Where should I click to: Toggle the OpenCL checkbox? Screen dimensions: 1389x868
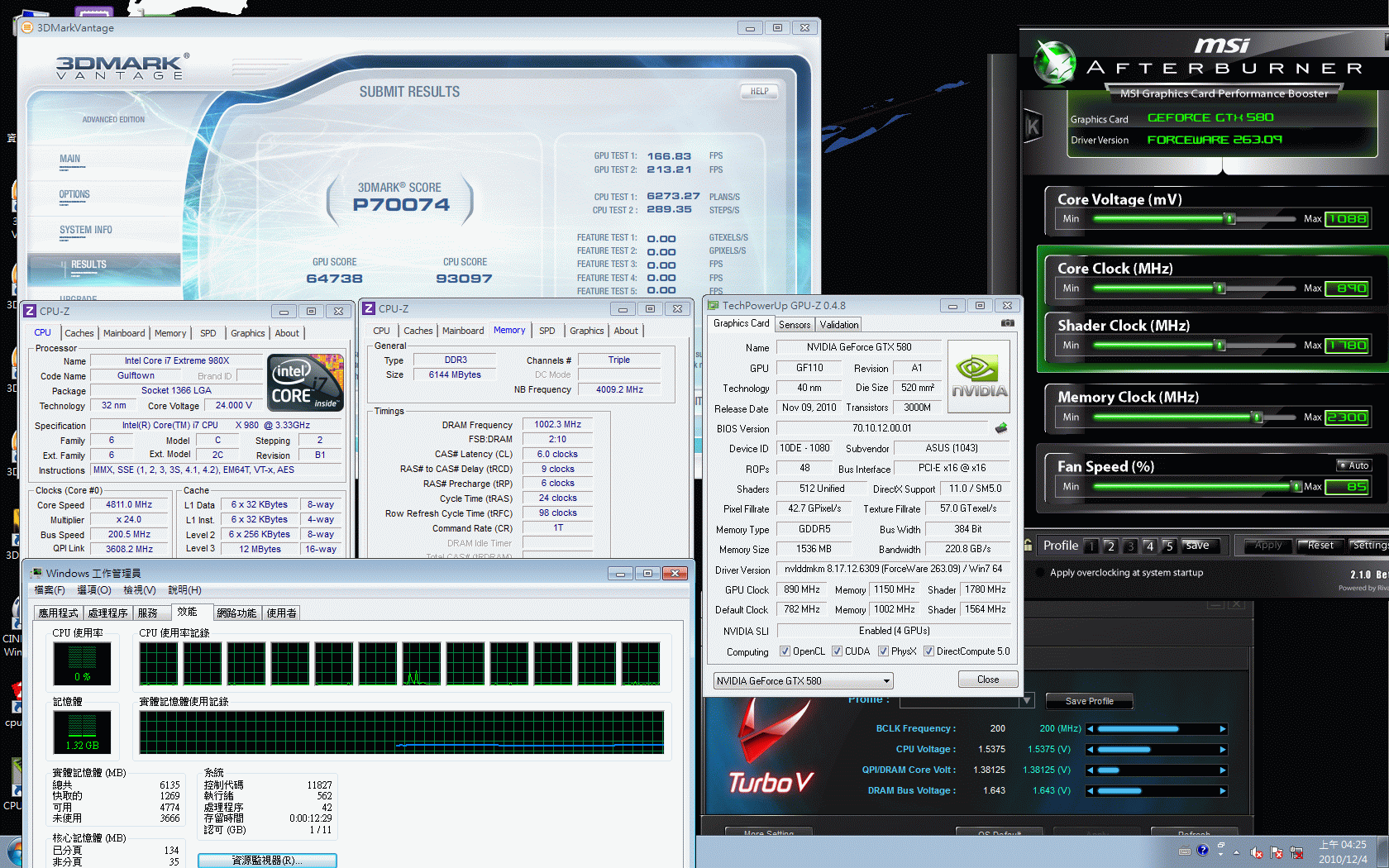[x=785, y=651]
